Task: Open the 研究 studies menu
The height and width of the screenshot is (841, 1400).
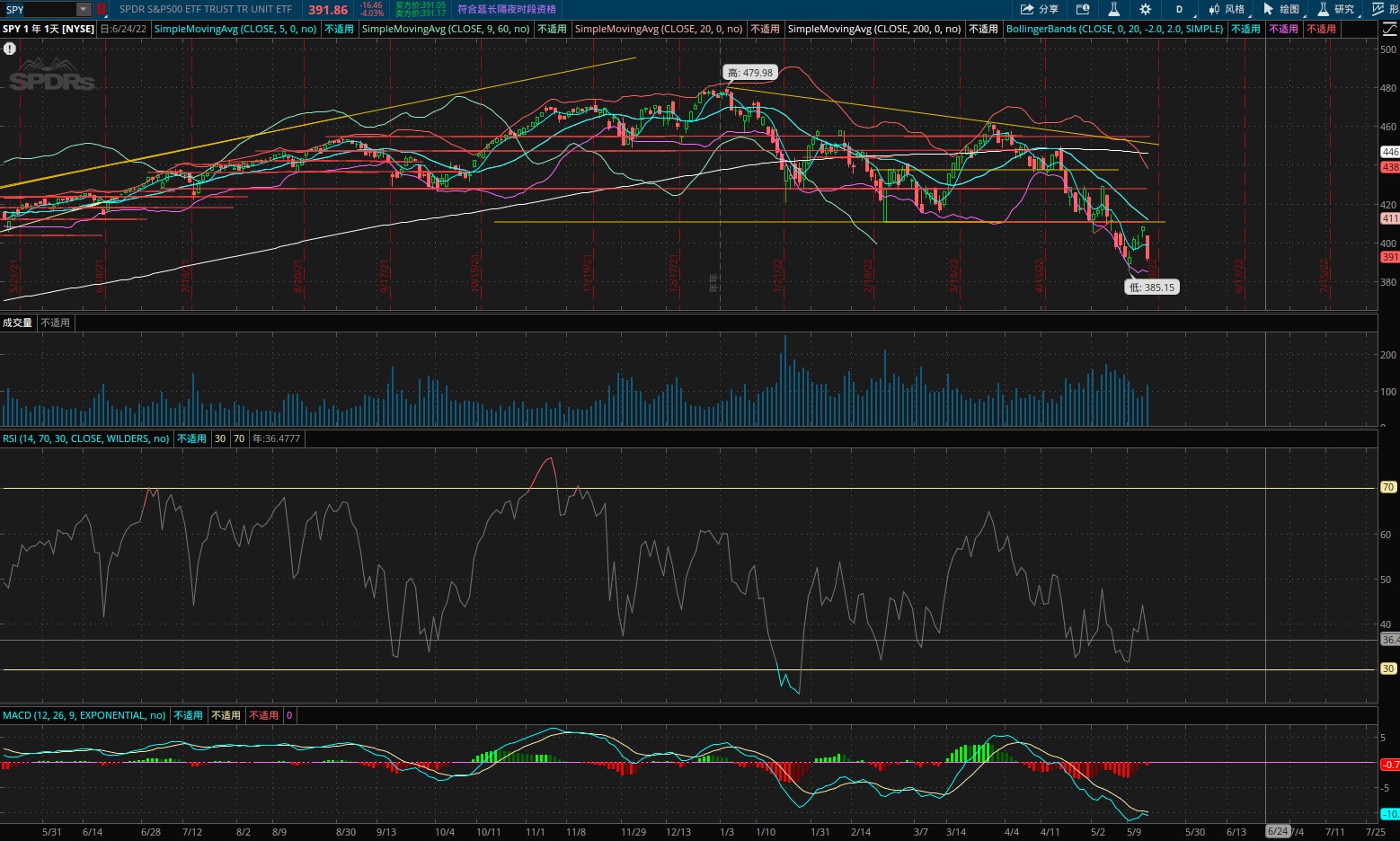Action: point(1337,9)
